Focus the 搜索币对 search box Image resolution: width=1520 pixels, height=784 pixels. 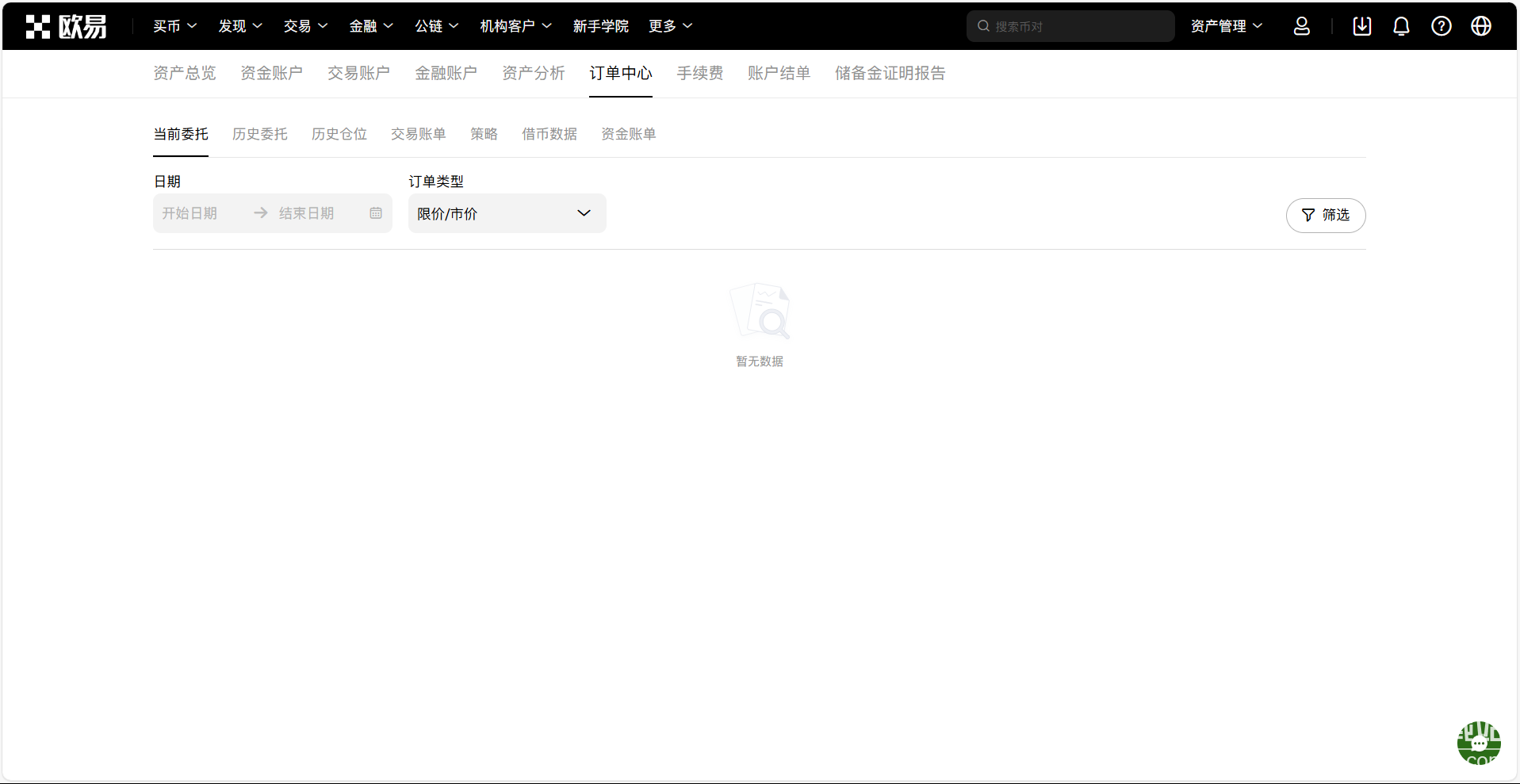coord(1070,26)
